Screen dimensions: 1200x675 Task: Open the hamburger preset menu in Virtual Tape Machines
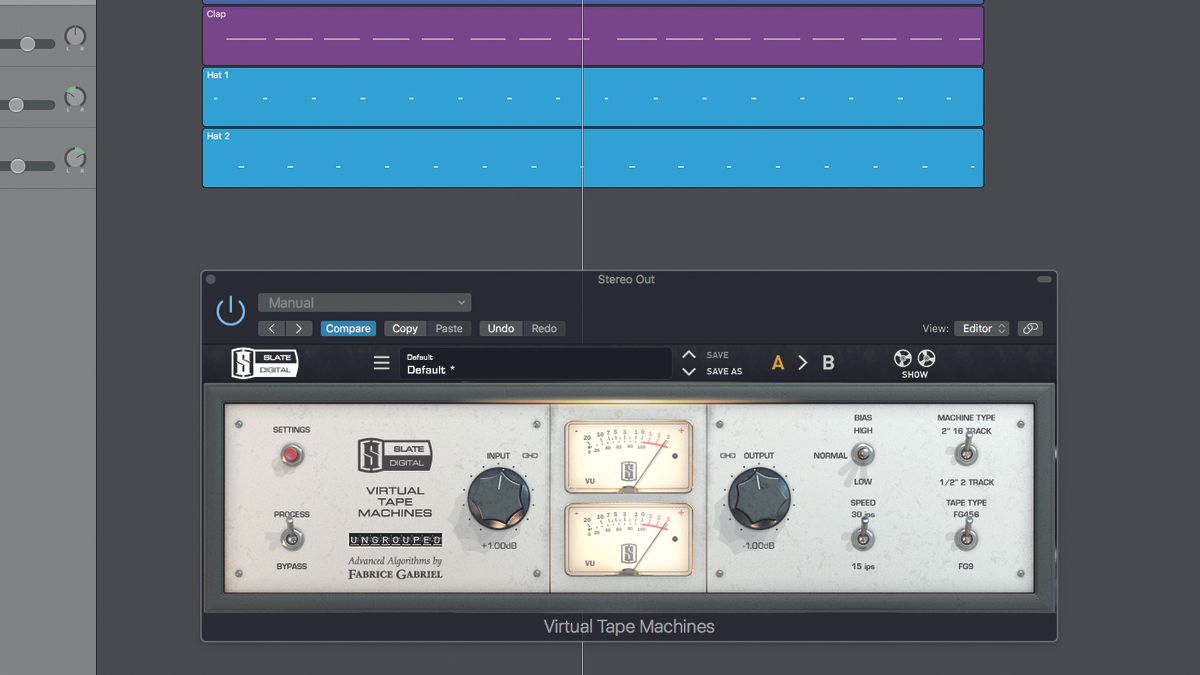tap(381, 363)
